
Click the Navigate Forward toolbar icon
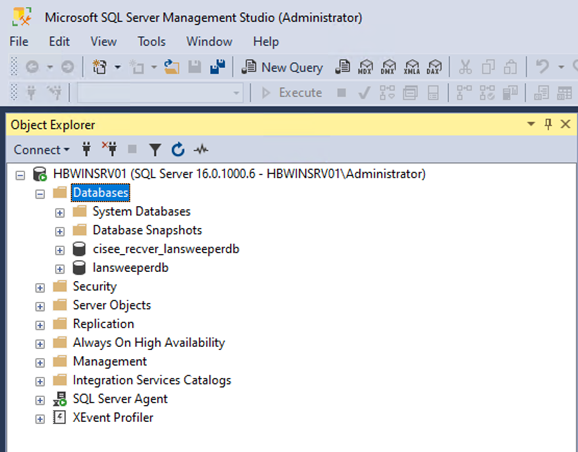[x=67, y=67]
